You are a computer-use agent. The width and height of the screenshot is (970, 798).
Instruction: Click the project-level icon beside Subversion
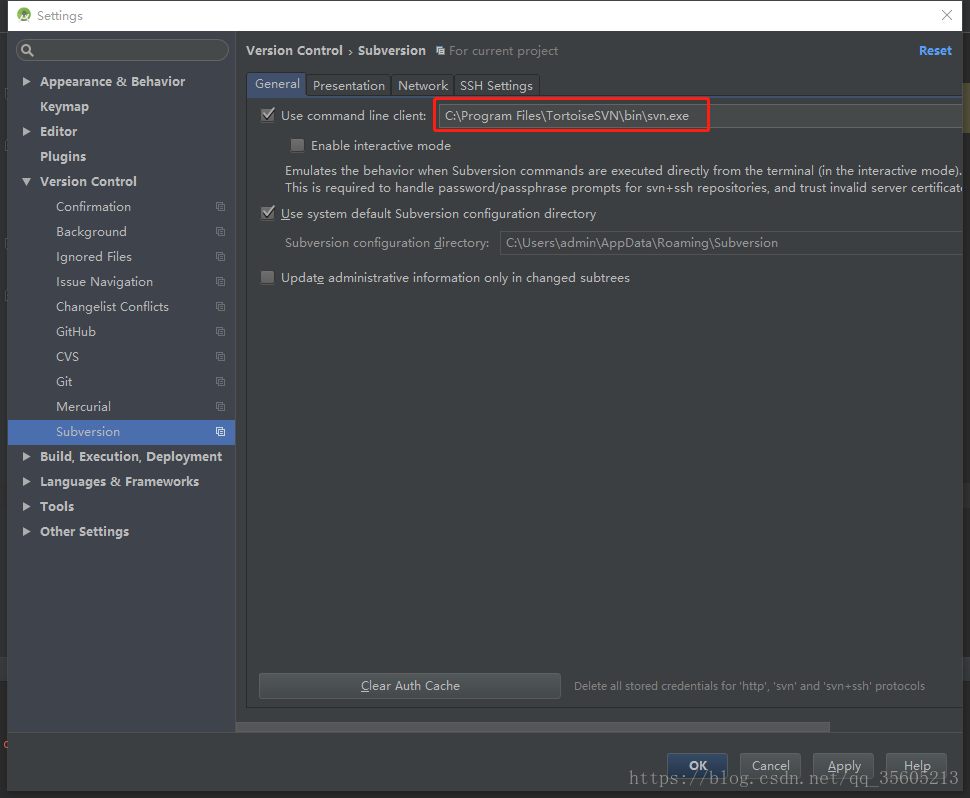coord(220,432)
